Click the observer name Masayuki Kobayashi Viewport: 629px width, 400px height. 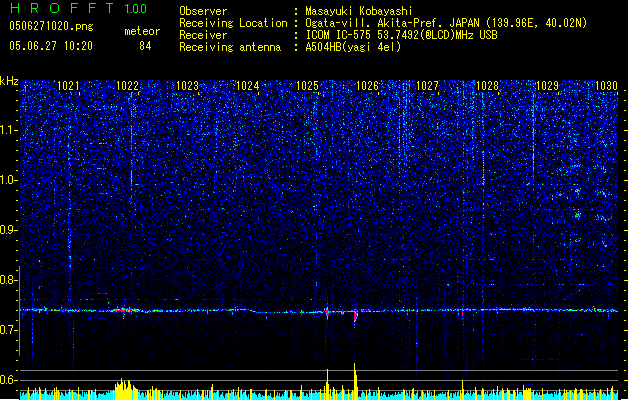pos(359,11)
